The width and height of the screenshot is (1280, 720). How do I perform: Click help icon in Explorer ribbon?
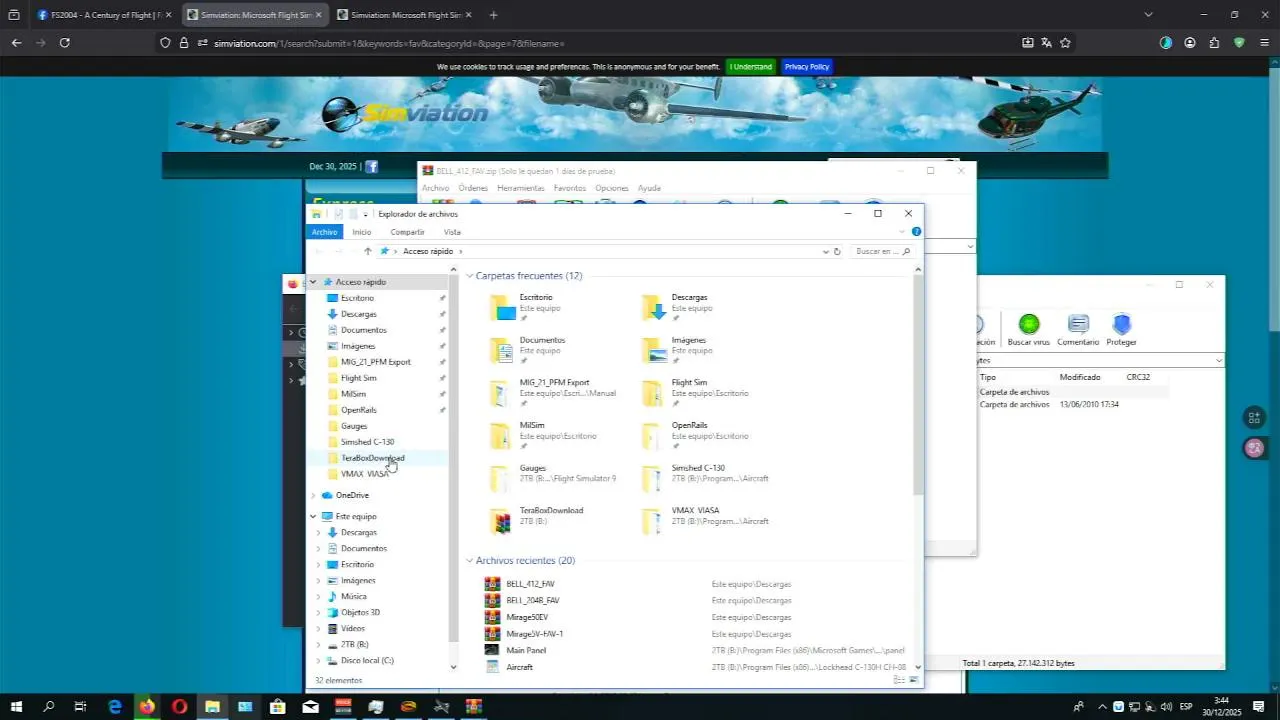916,231
